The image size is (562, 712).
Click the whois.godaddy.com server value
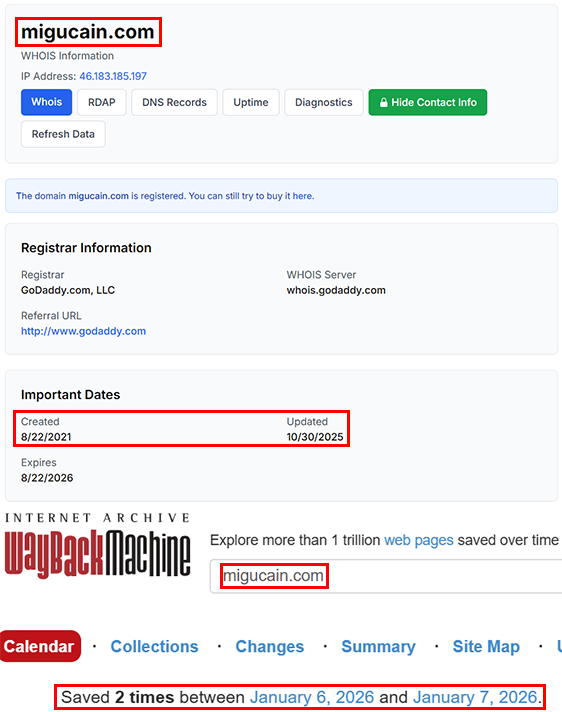336,290
